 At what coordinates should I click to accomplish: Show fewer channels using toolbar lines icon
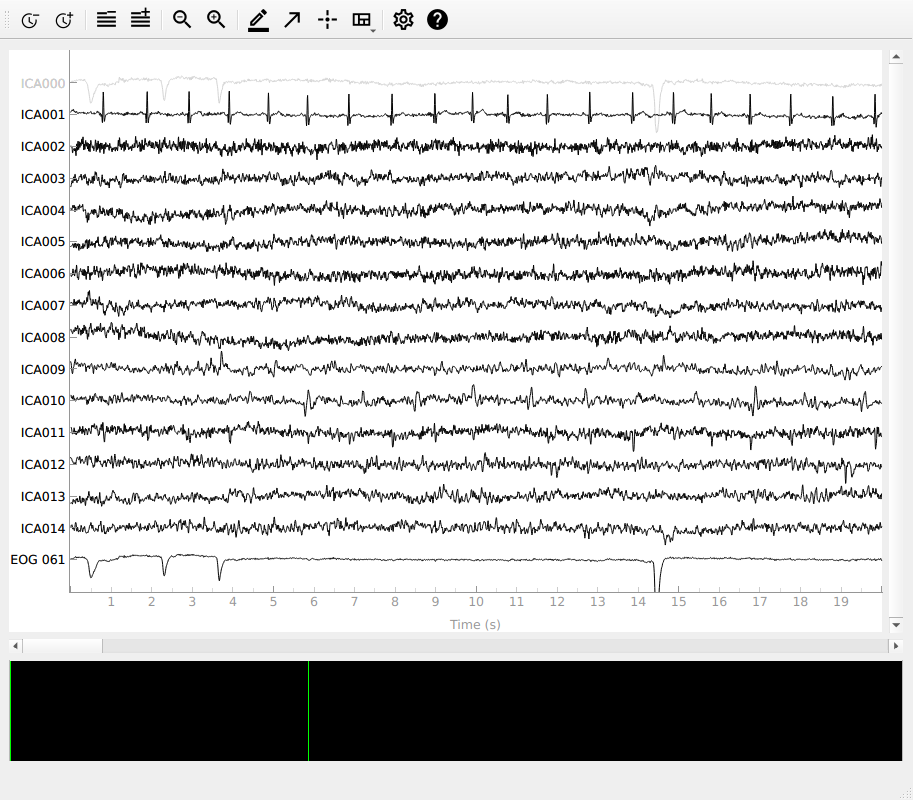106,19
